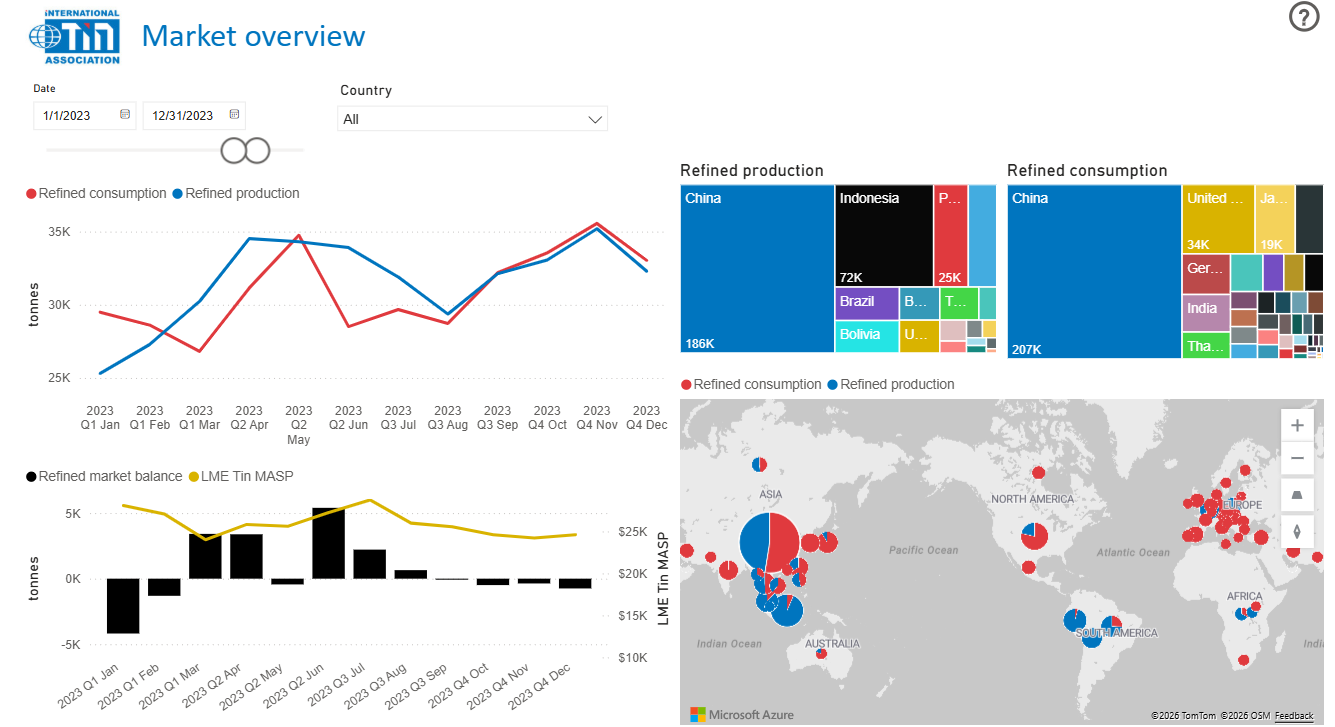
Task: Reset map rotation with the compass control
Action: [x=1297, y=531]
